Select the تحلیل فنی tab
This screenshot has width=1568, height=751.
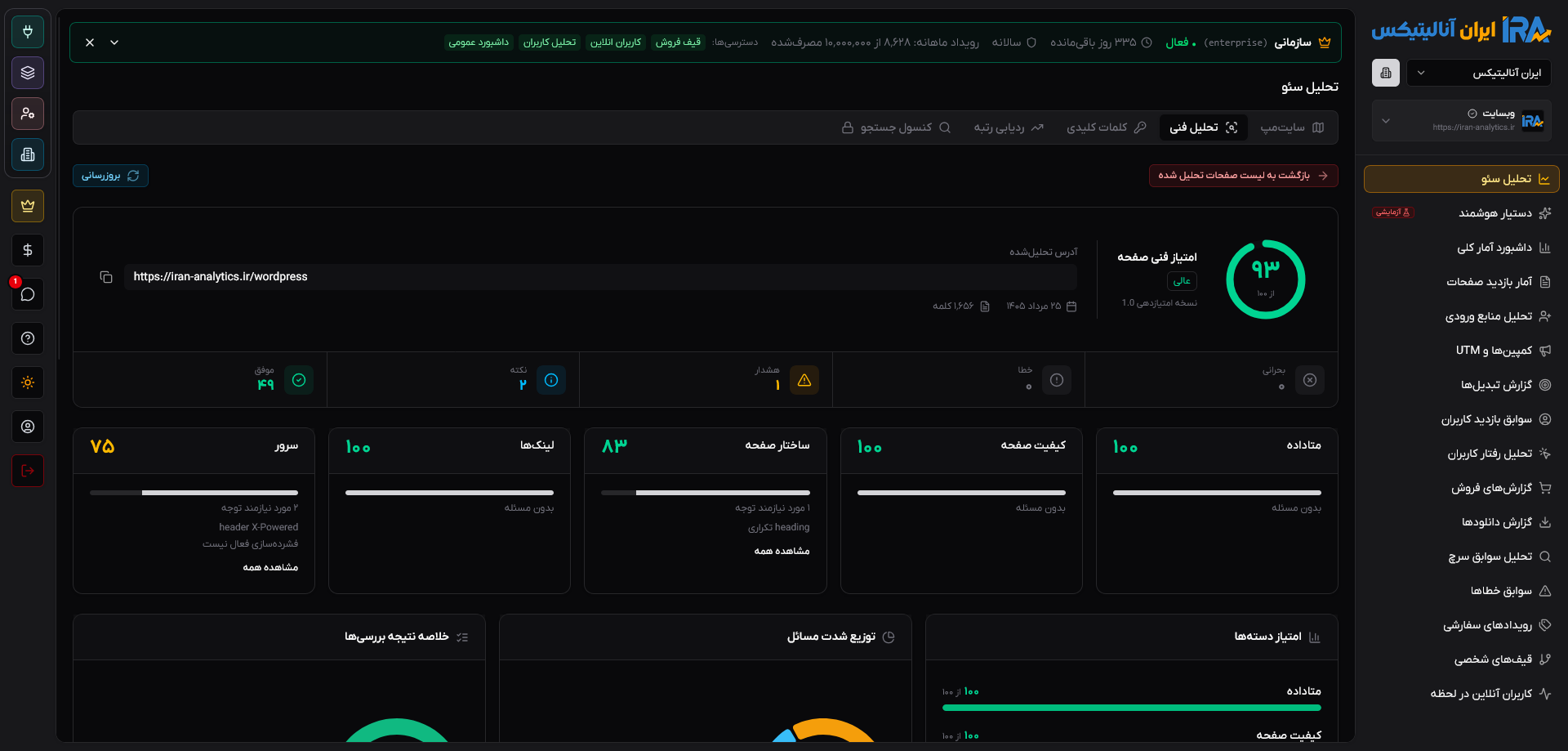(1204, 127)
